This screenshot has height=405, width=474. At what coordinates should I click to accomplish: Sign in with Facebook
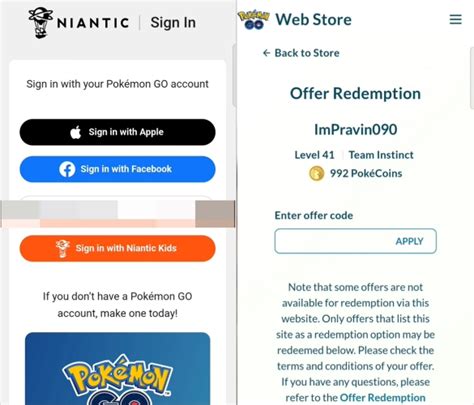coord(117,169)
